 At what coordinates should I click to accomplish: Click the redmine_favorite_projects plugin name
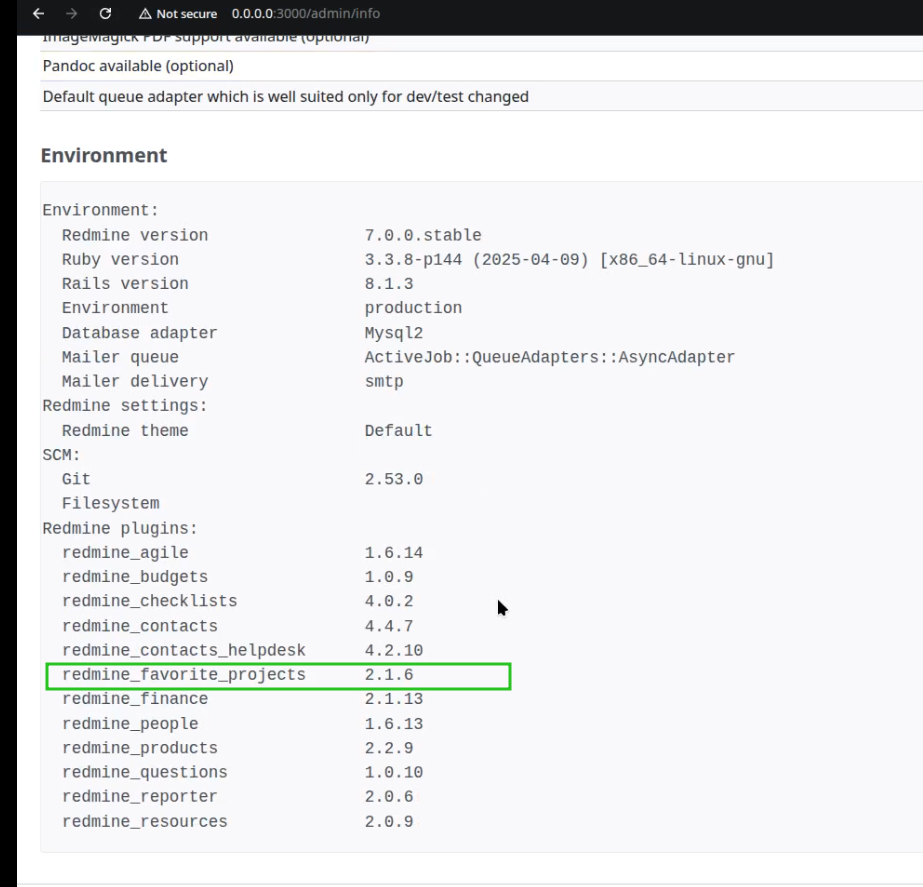pyautogui.click(x=184, y=675)
